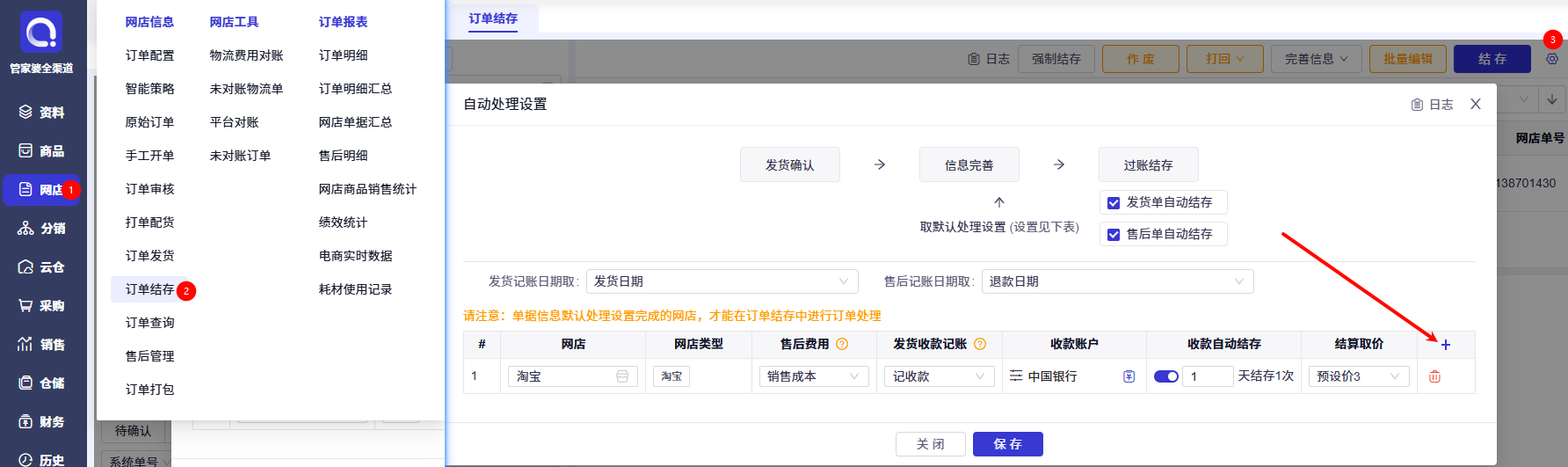
Task: Click the 售后费用 help question icon
Action: [842, 344]
